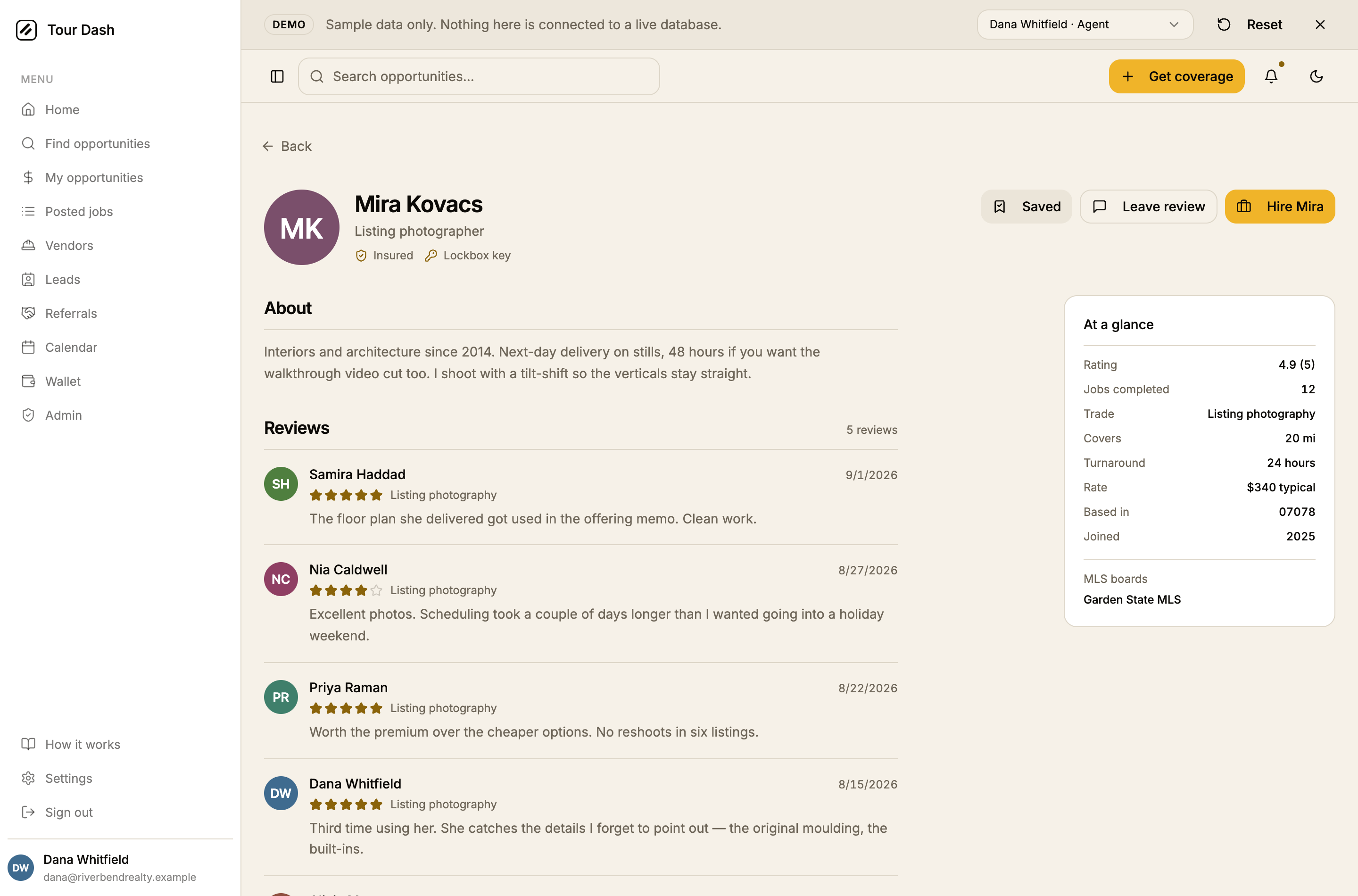Open the Dana Whitfield · Agent role dropdown
Viewport: 1358px width, 896px height.
tap(1085, 25)
